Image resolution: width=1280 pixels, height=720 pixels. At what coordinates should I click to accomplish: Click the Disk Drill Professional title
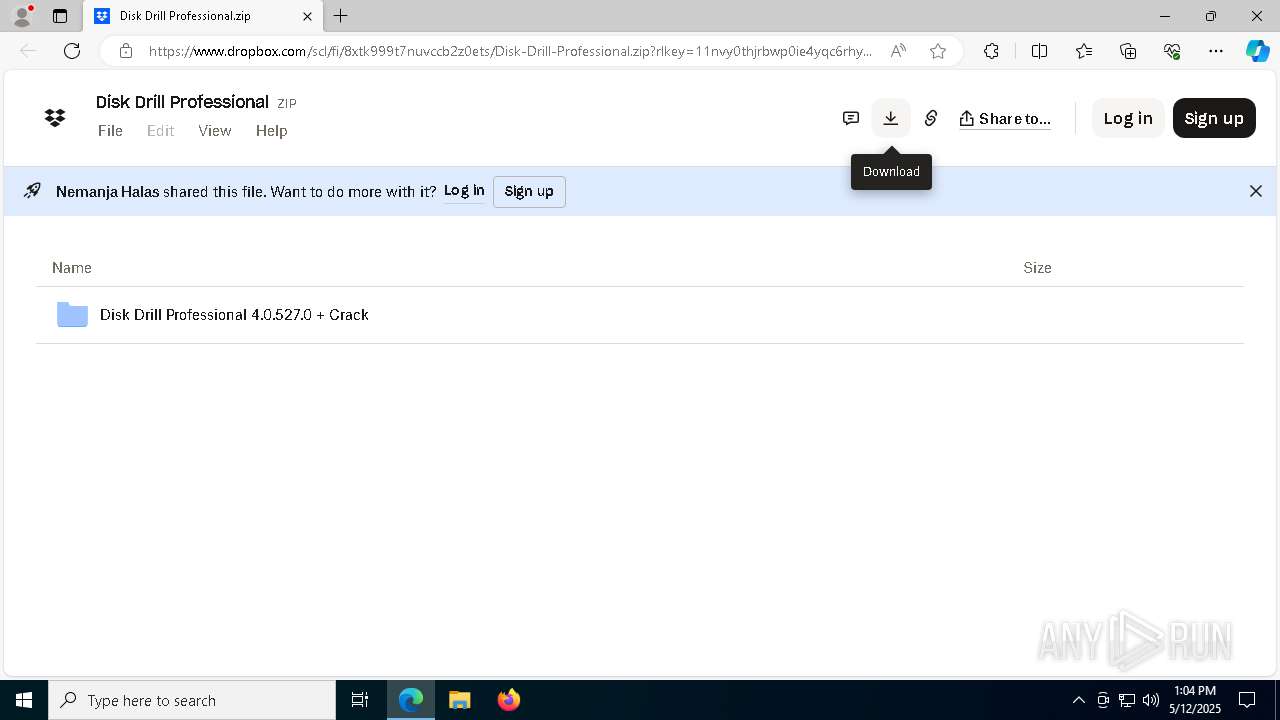click(182, 102)
